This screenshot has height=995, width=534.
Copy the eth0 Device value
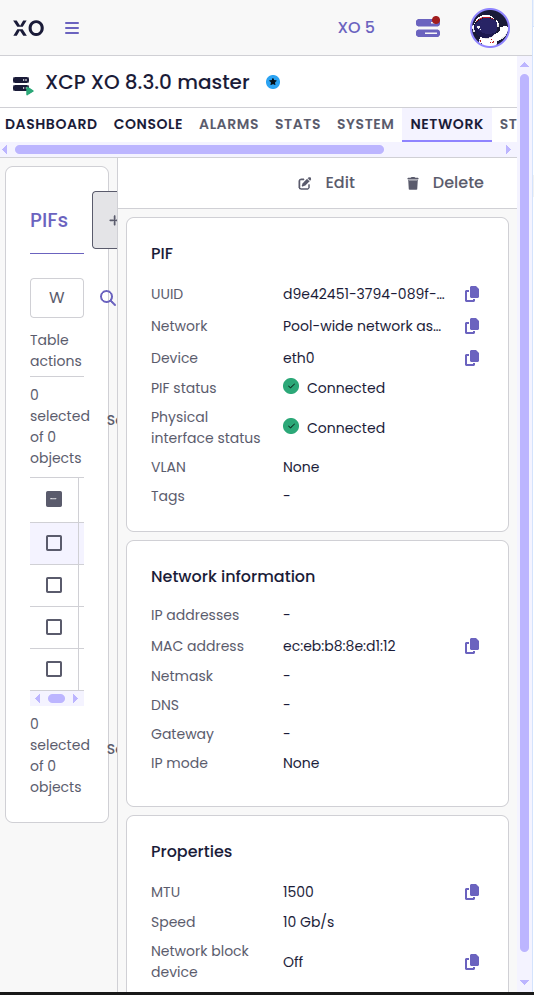(472, 358)
